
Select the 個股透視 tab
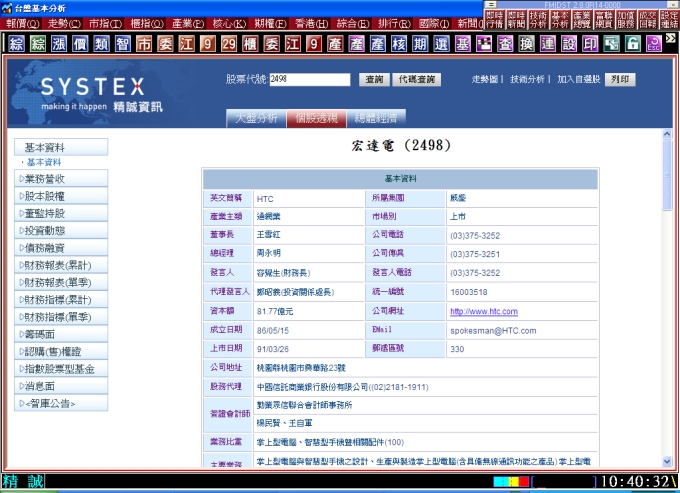[316, 118]
